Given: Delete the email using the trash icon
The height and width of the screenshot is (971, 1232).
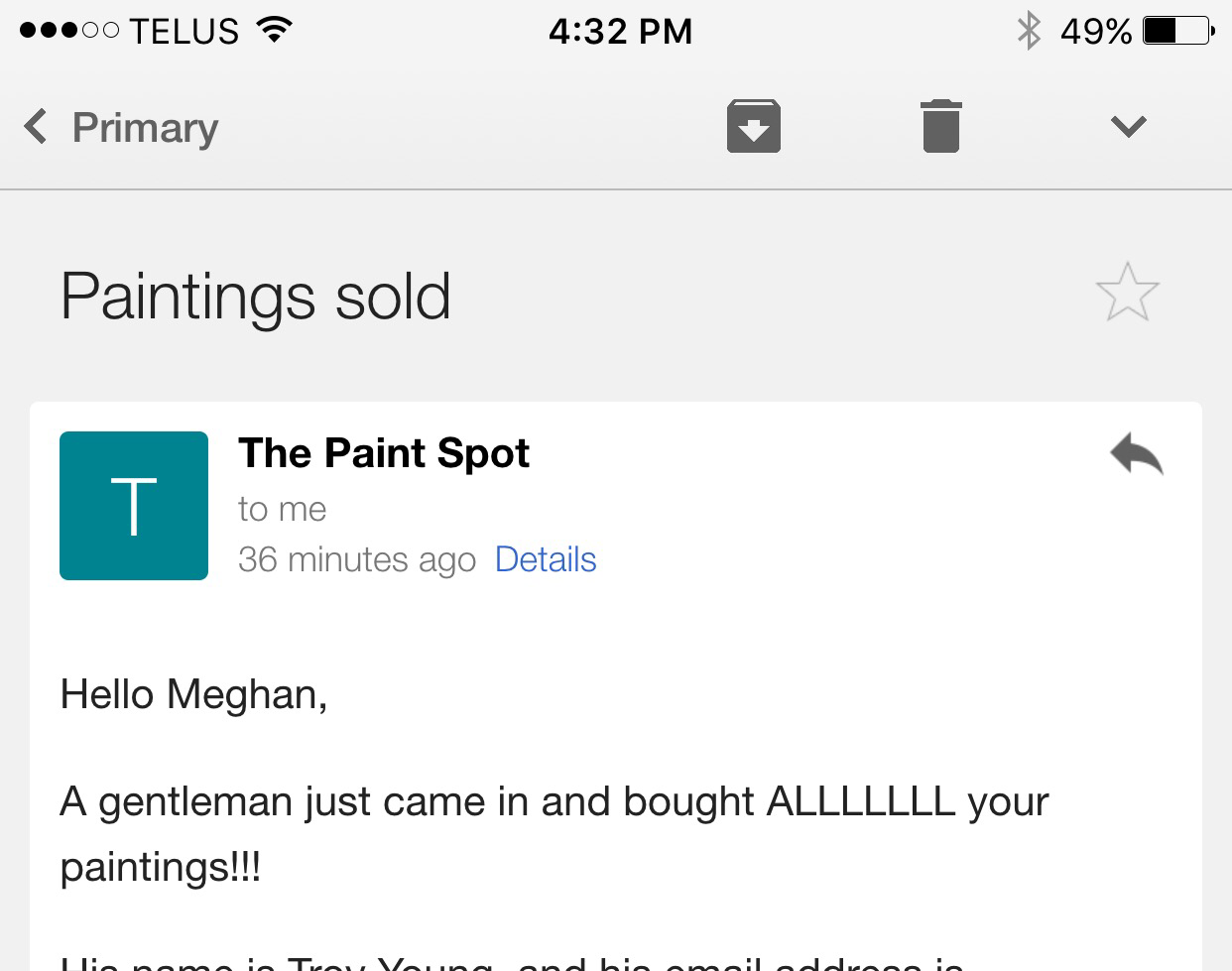Looking at the screenshot, I should [x=940, y=126].
